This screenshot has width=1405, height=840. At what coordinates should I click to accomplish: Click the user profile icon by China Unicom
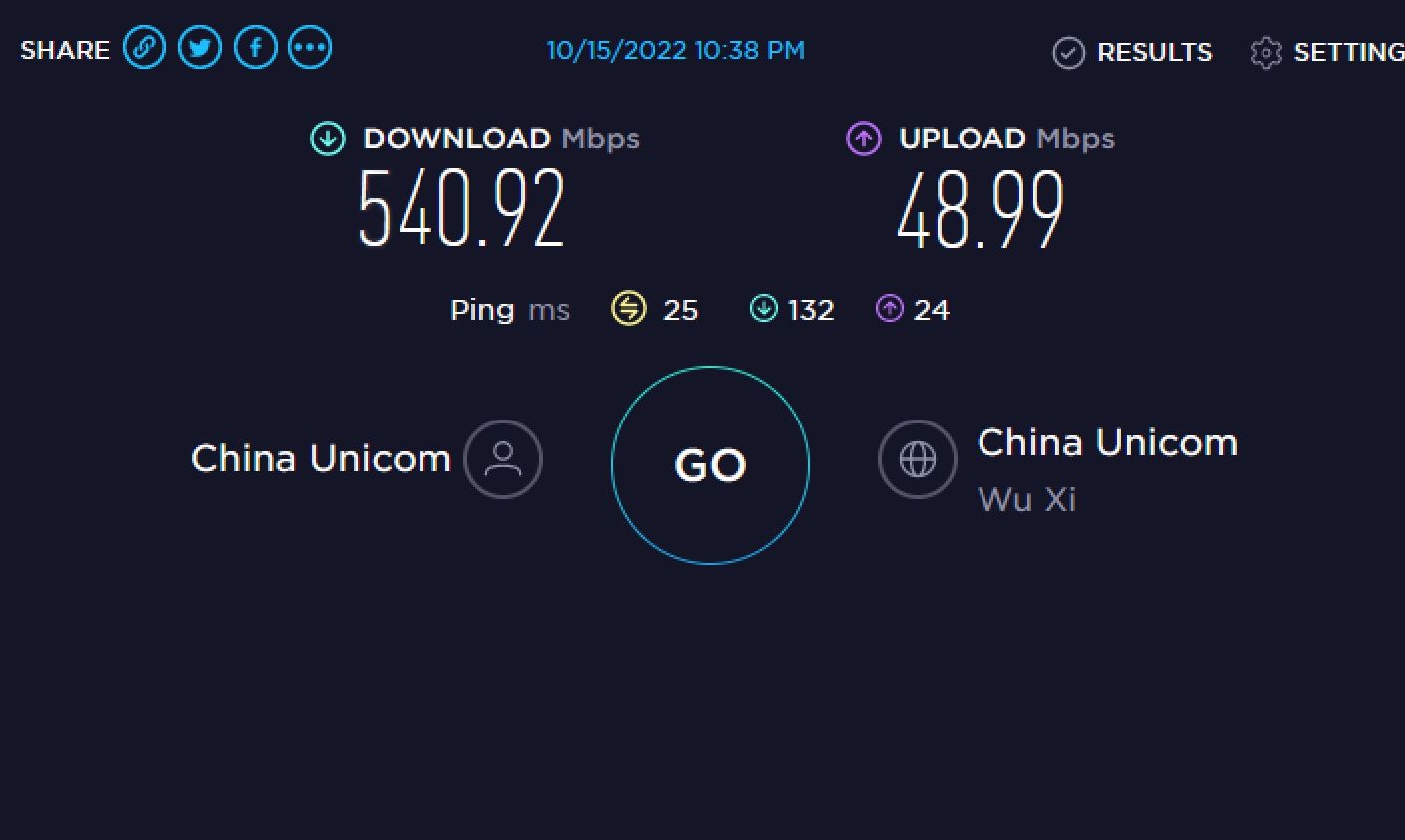[x=503, y=458]
